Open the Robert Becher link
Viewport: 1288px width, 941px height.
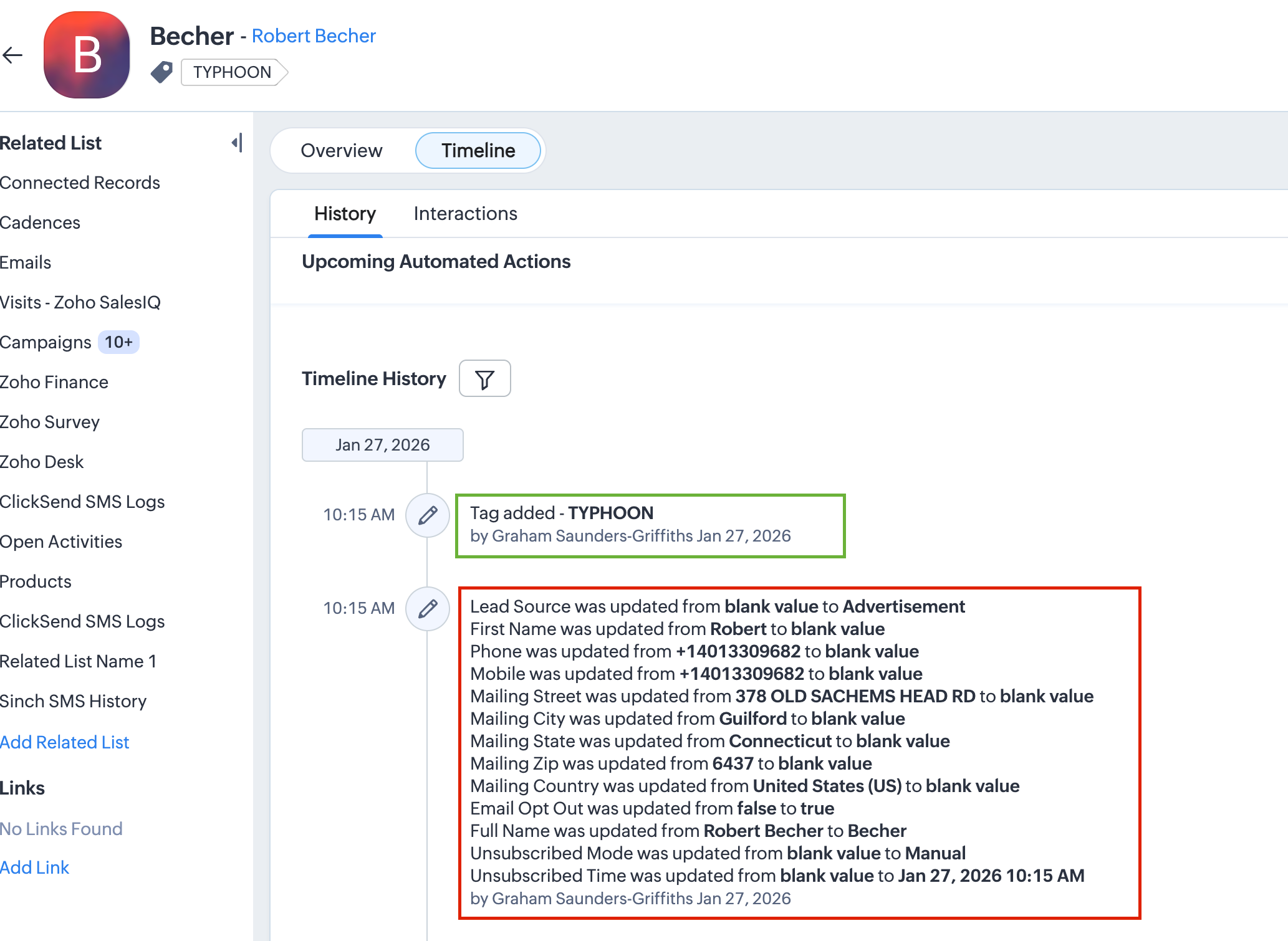click(x=314, y=36)
